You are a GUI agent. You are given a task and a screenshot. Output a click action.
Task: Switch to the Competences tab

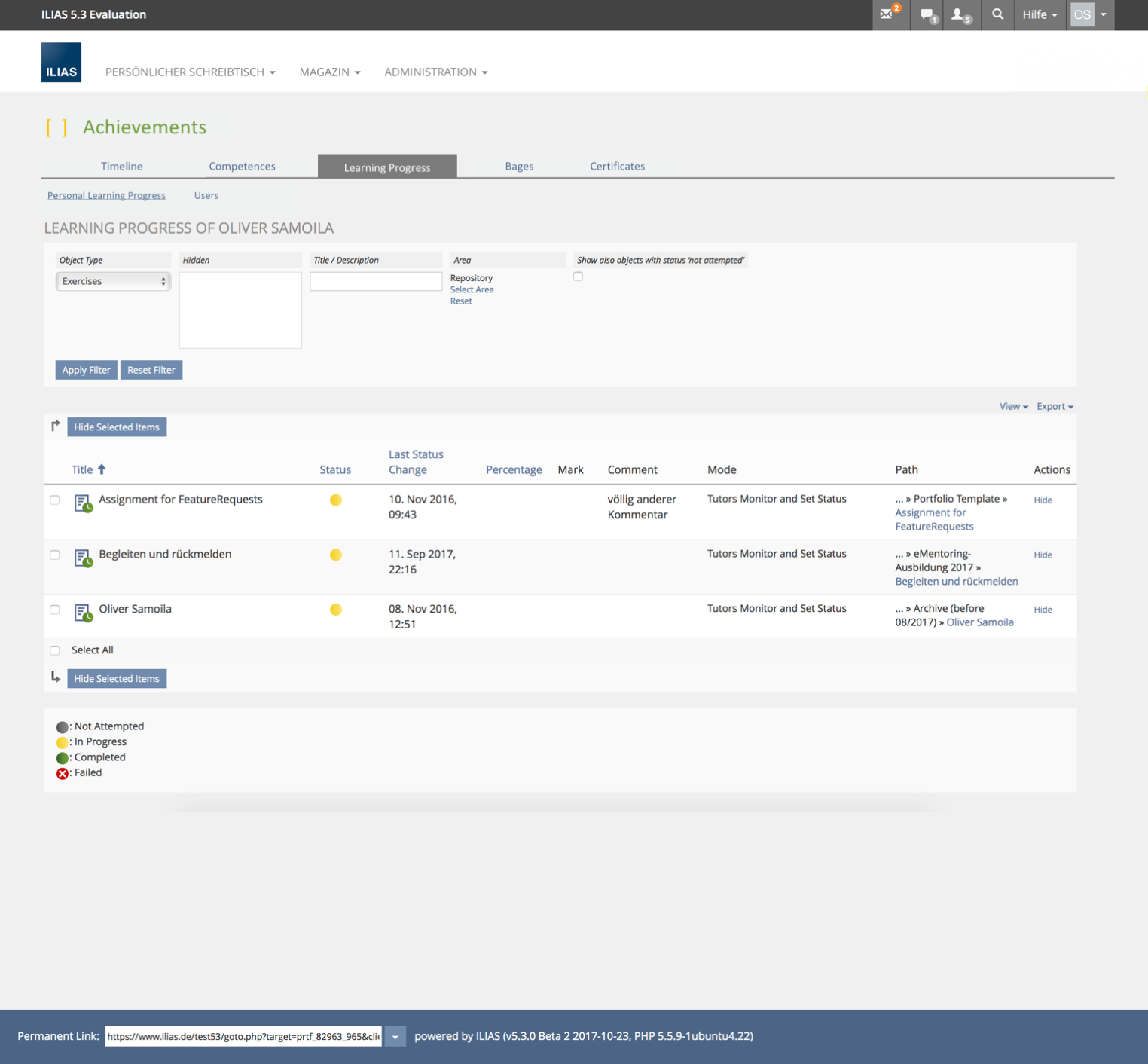coord(242,167)
